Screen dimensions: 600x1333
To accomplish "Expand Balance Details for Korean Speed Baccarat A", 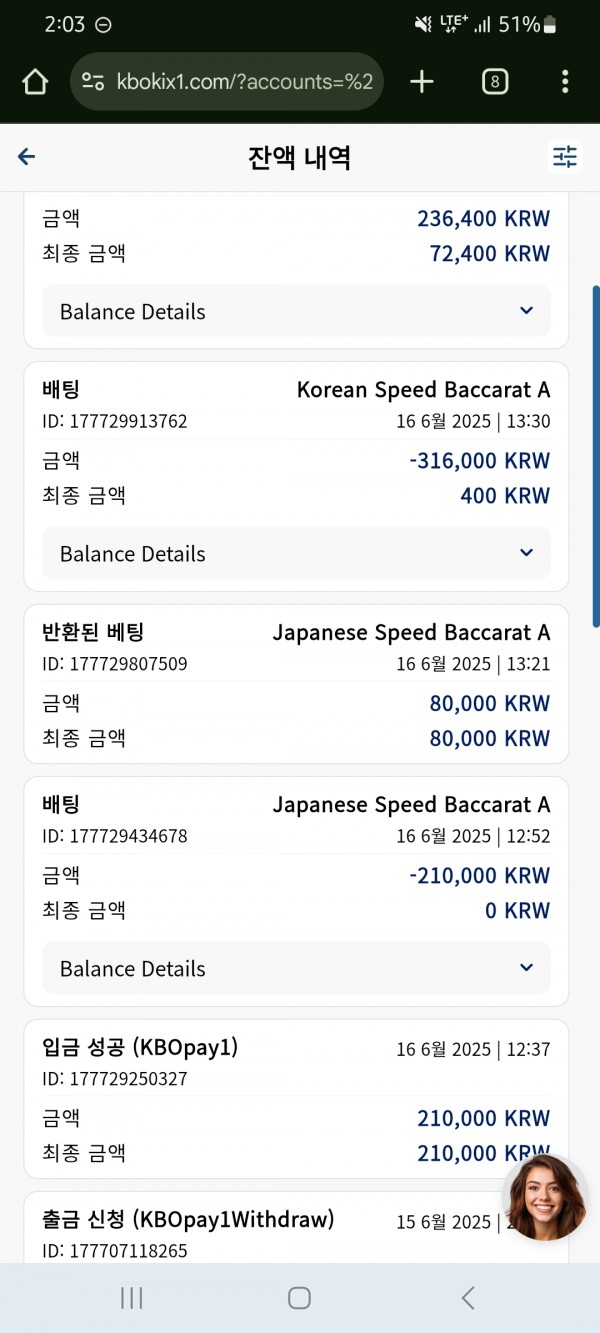I will coord(296,553).
